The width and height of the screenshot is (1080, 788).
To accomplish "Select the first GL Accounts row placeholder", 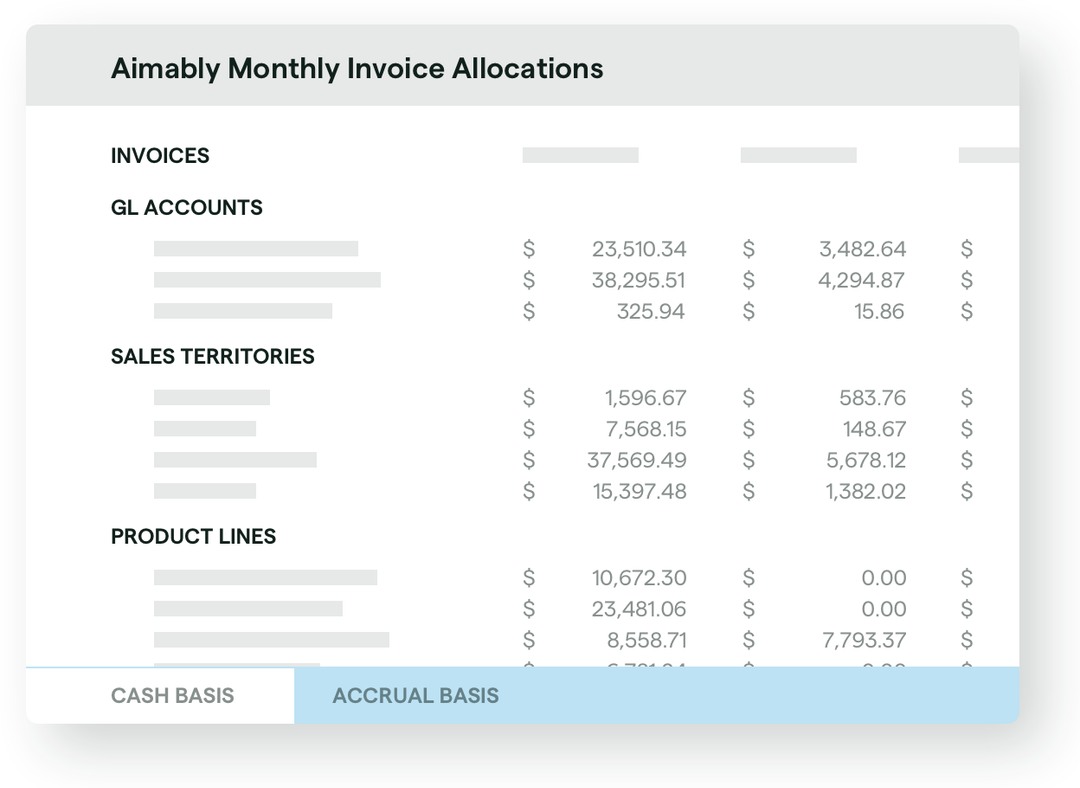I will [255, 248].
